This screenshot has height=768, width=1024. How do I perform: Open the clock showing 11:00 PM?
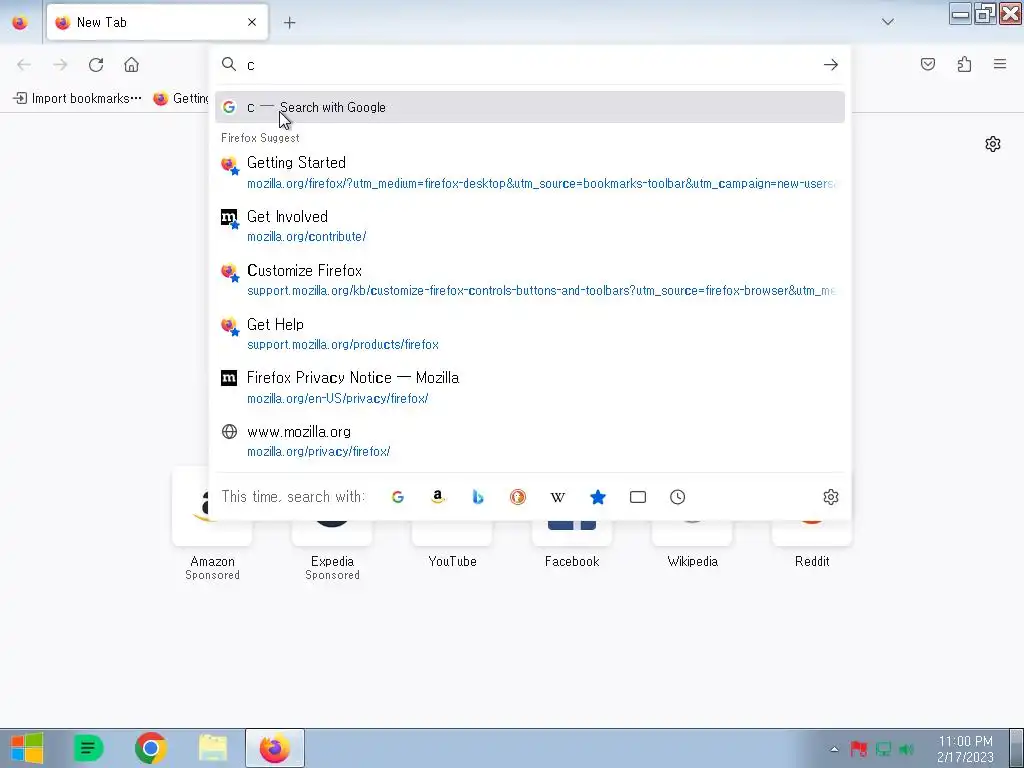click(x=965, y=748)
